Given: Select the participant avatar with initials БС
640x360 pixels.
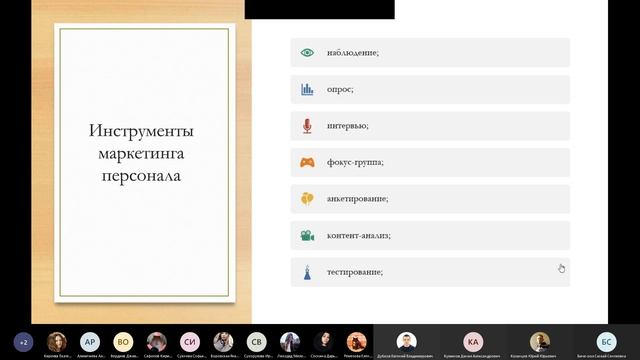Looking at the screenshot, I should coord(607,342).
